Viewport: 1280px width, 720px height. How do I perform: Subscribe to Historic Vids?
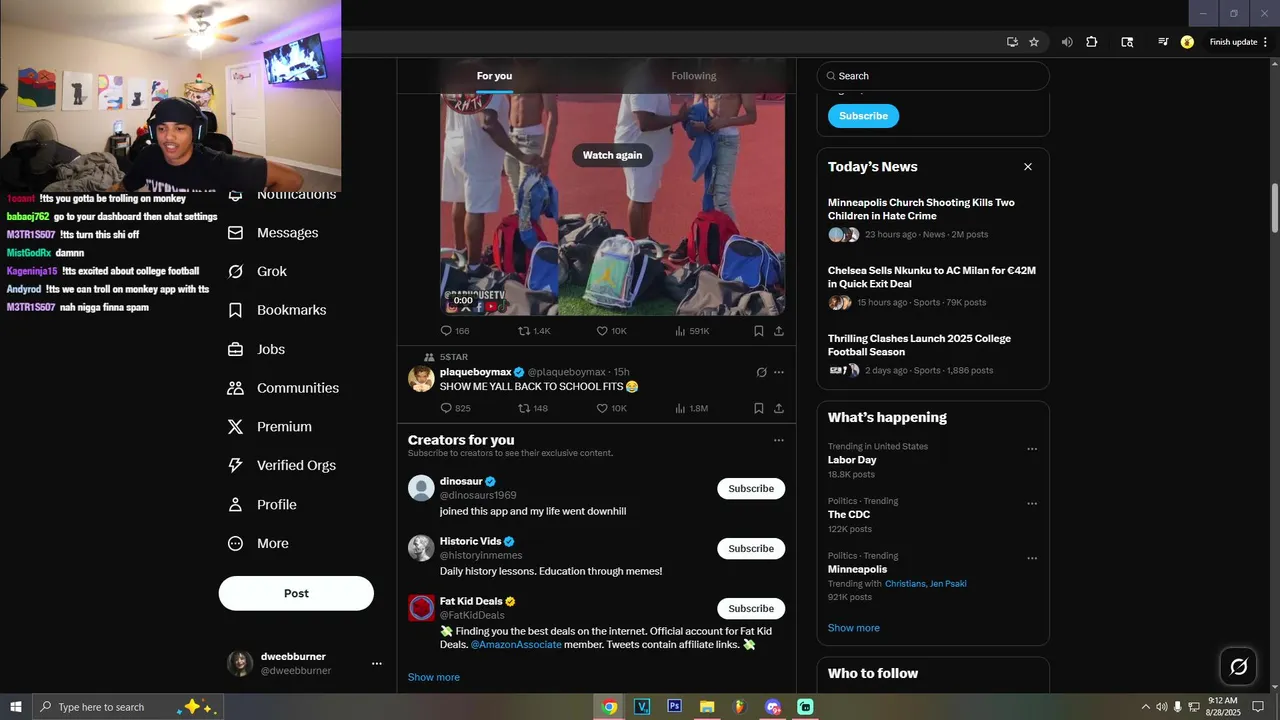coord(751,549)
